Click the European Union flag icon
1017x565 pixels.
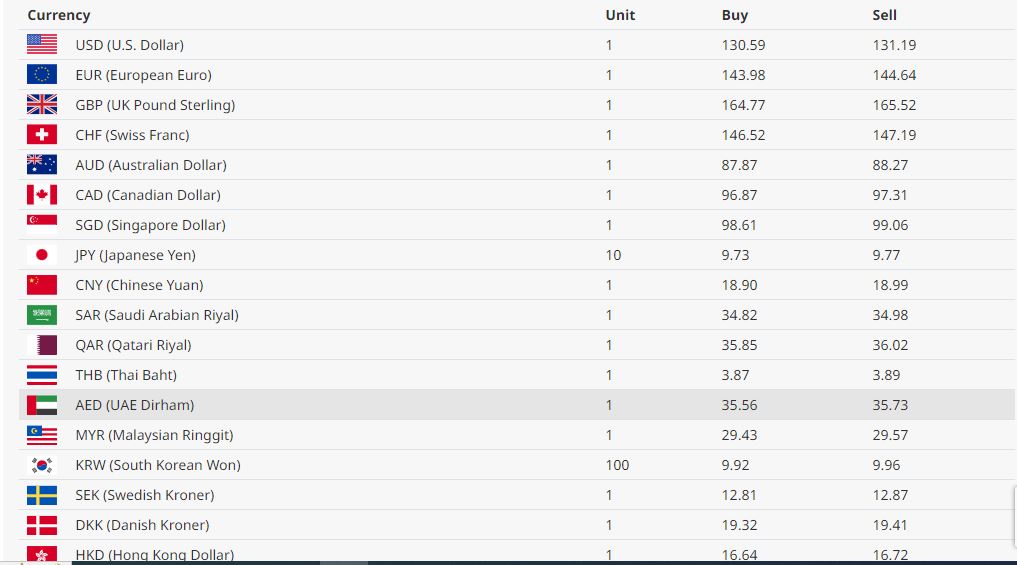tap(42, 75)
